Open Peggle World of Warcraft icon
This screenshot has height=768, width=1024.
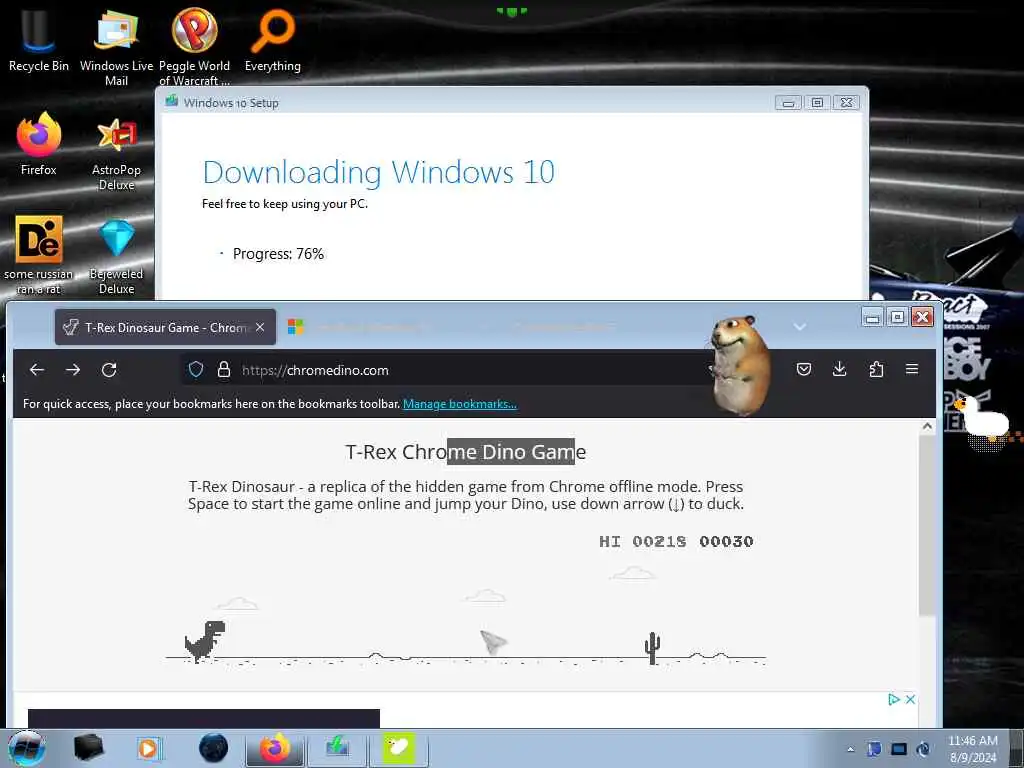tap(194, 48)
